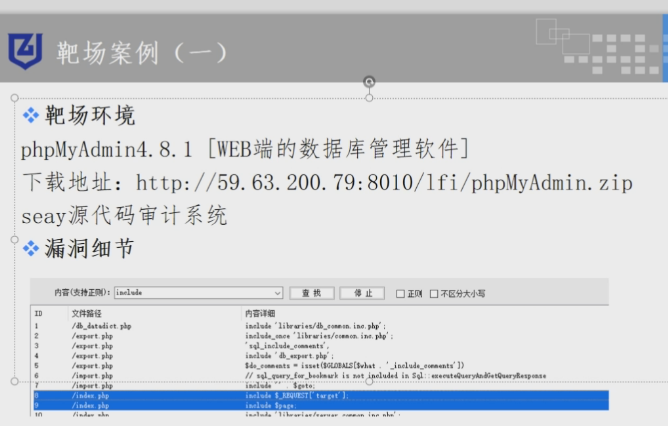Click /index.php in highlighted row ID 8
668x426 pixels.
click(x=90, y=396)
